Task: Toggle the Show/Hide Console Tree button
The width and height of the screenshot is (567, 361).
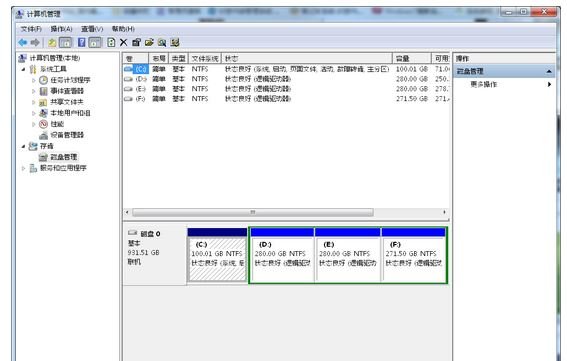Action: (65, 43)
